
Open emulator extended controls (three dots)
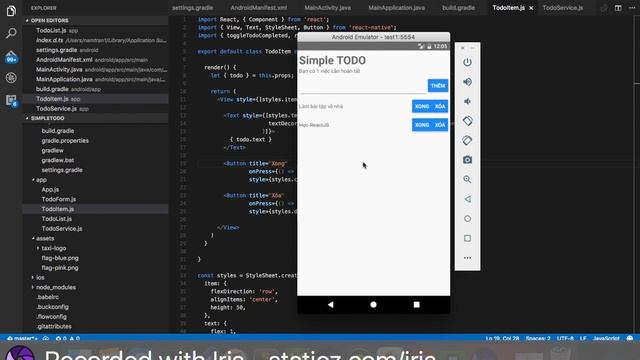coord(467,258)
